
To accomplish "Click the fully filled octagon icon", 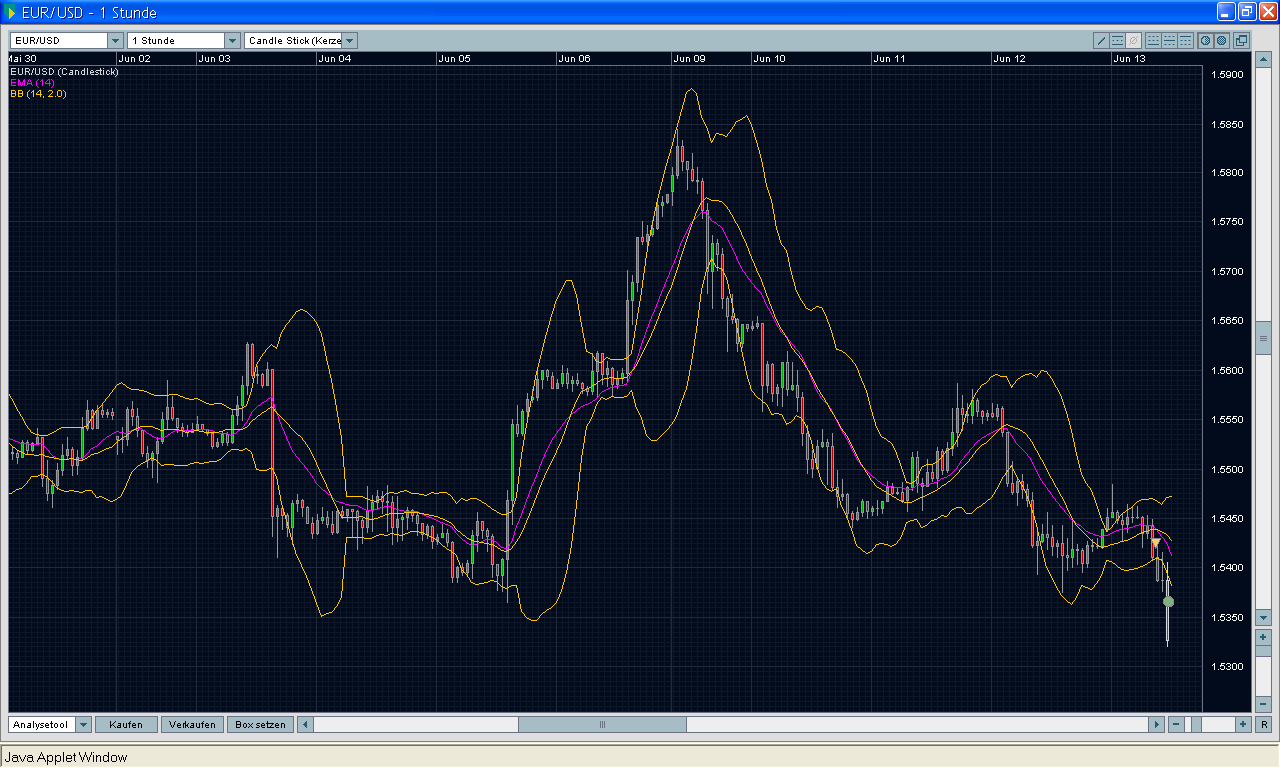I will pos(1221,41).
